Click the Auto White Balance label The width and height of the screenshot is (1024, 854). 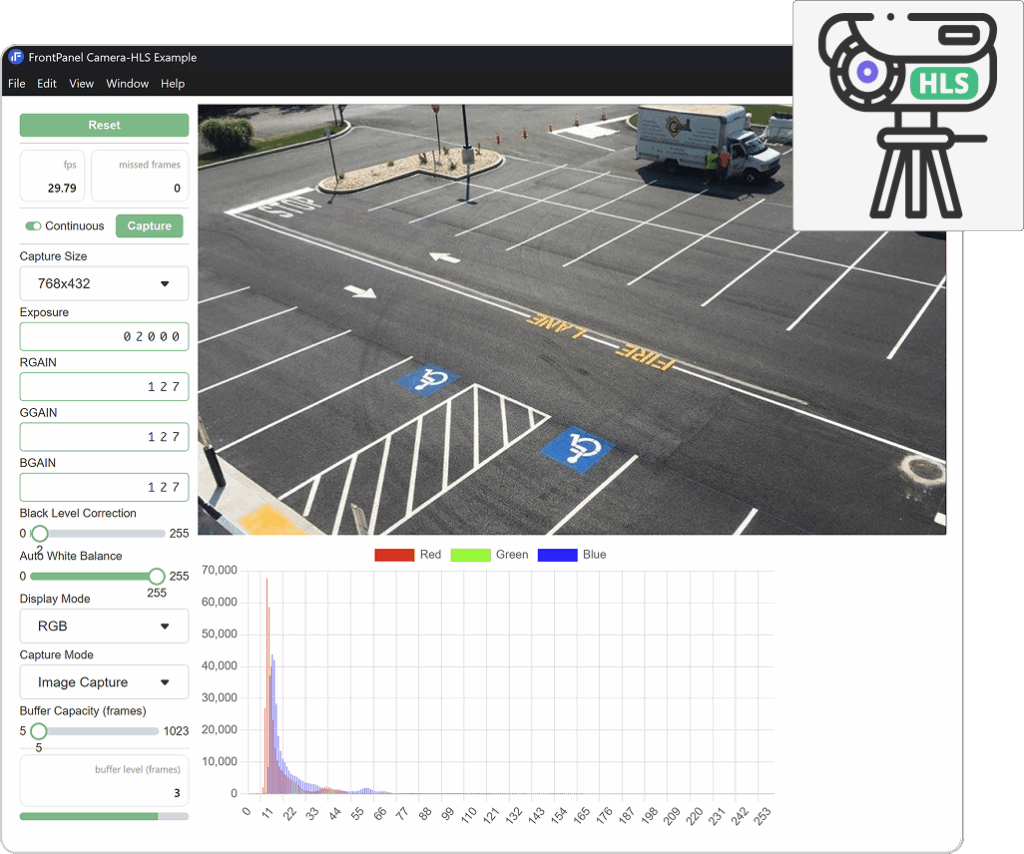pyautogui.click(x=71, y=556)
